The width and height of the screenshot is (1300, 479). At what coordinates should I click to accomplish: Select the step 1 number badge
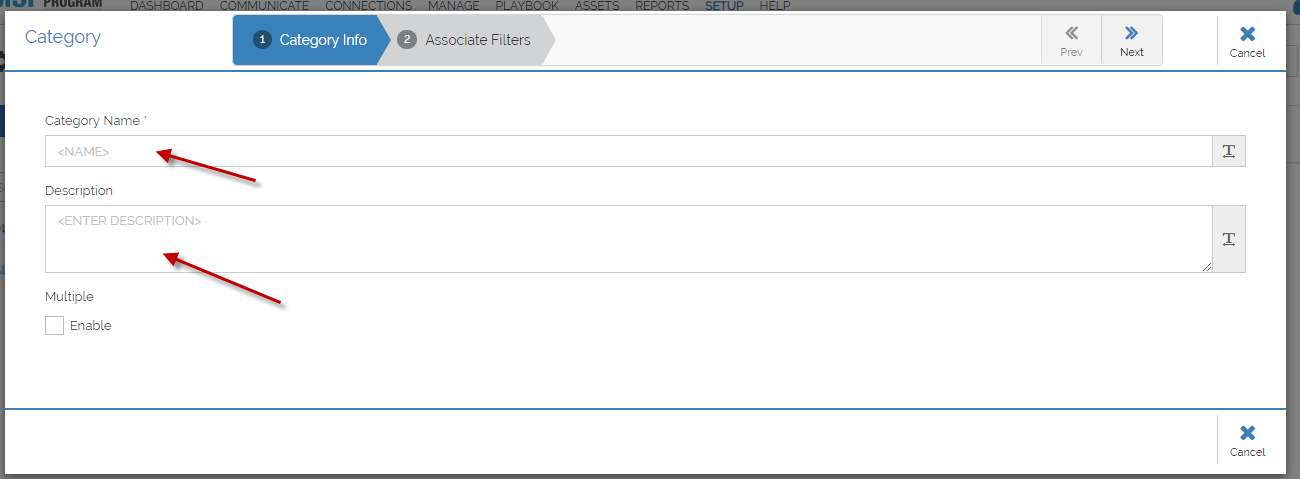pyautogui.click(x=262, y=40)
